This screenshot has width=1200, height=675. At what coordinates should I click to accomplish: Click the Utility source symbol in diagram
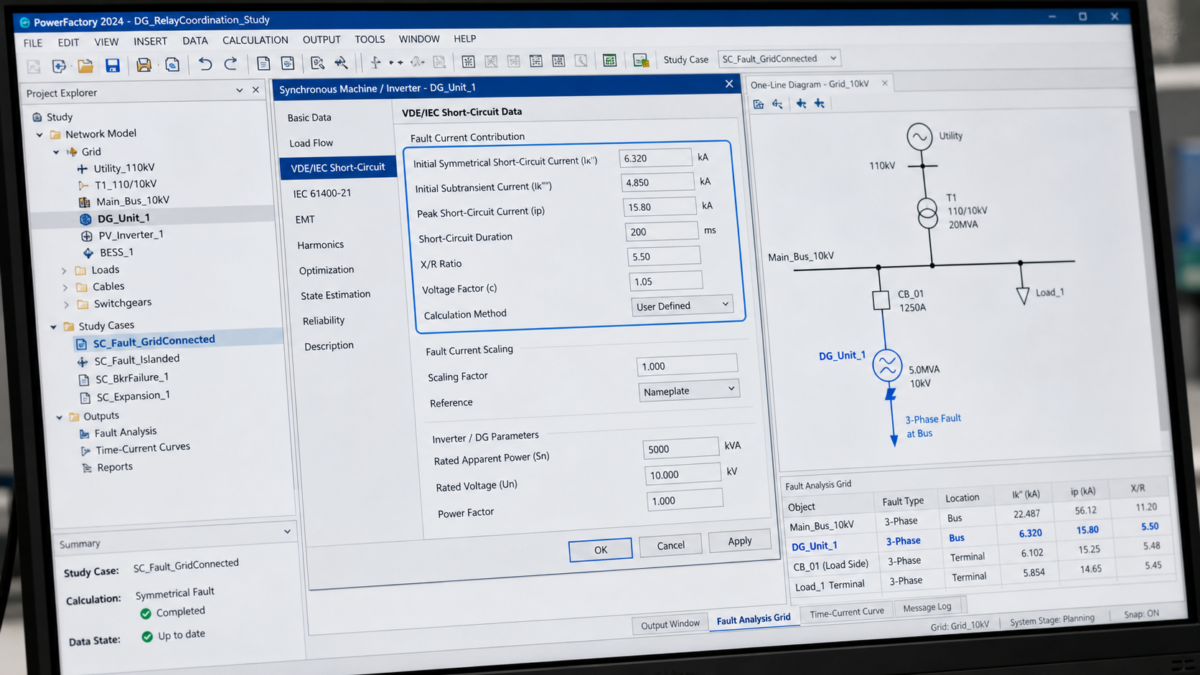pos(919,137)
